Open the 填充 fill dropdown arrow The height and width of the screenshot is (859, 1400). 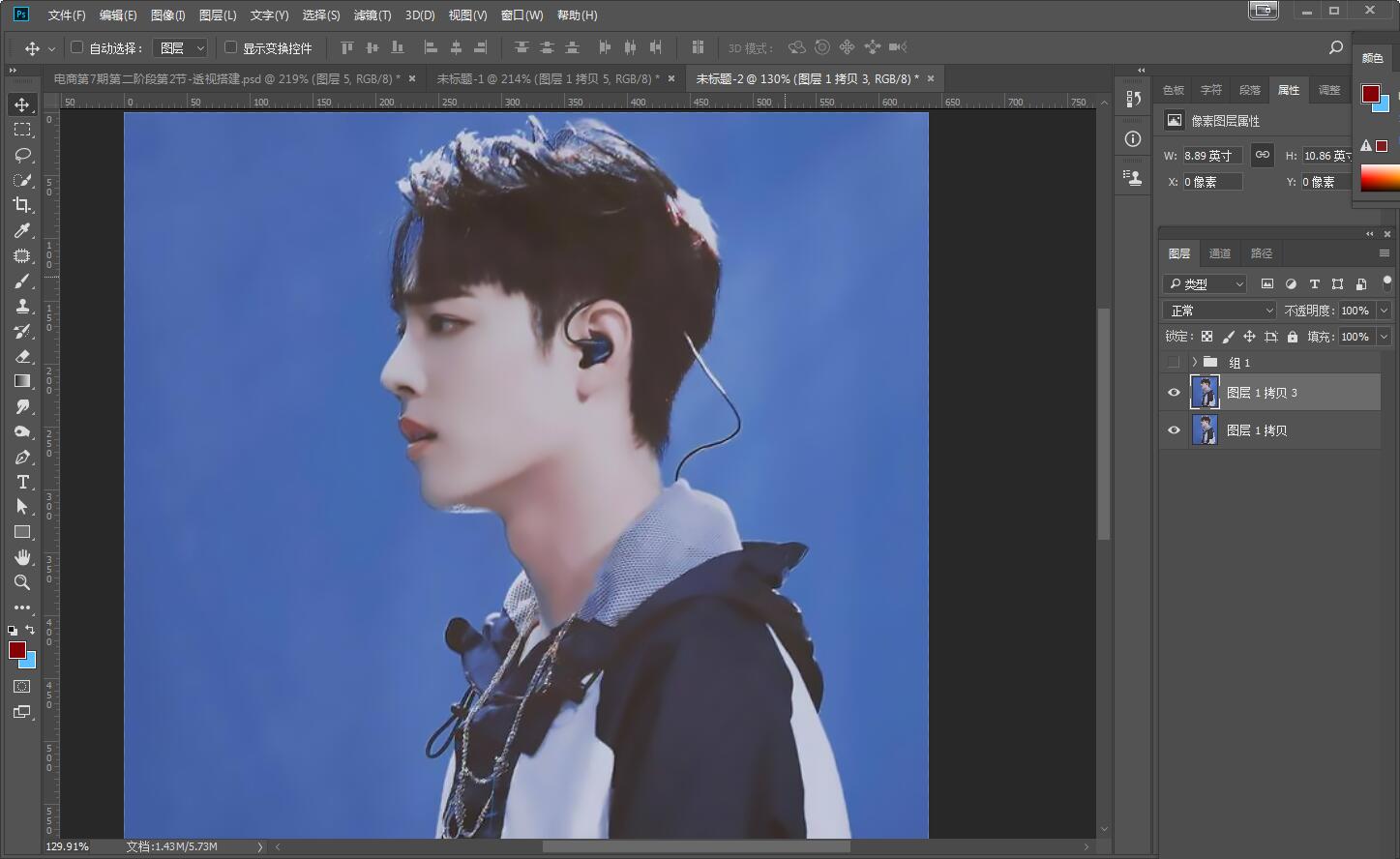click(1385, 337)
